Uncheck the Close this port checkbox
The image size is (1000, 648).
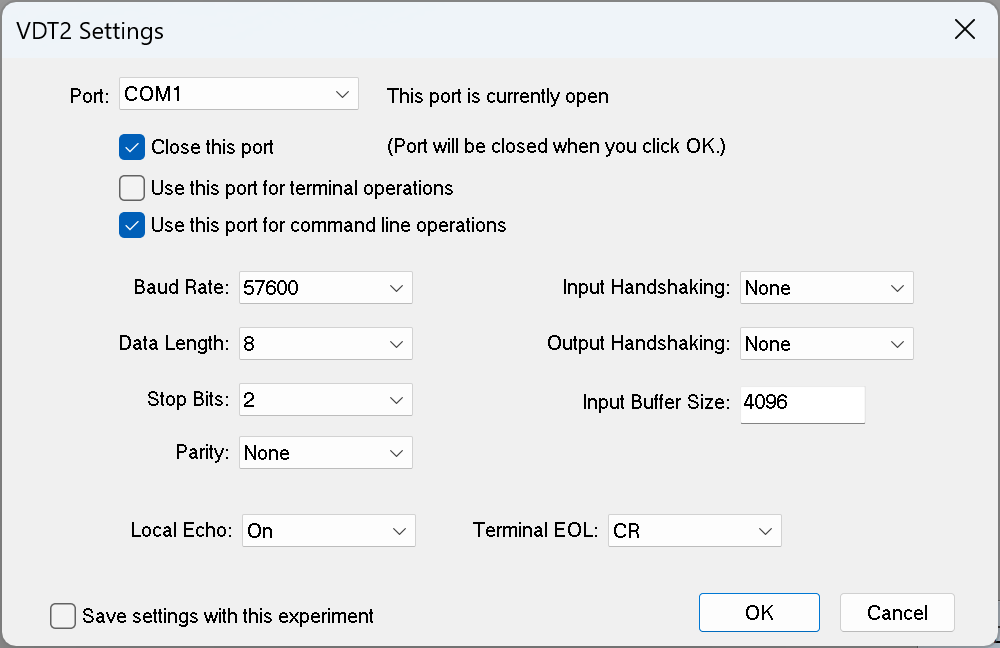coord(131,146)
